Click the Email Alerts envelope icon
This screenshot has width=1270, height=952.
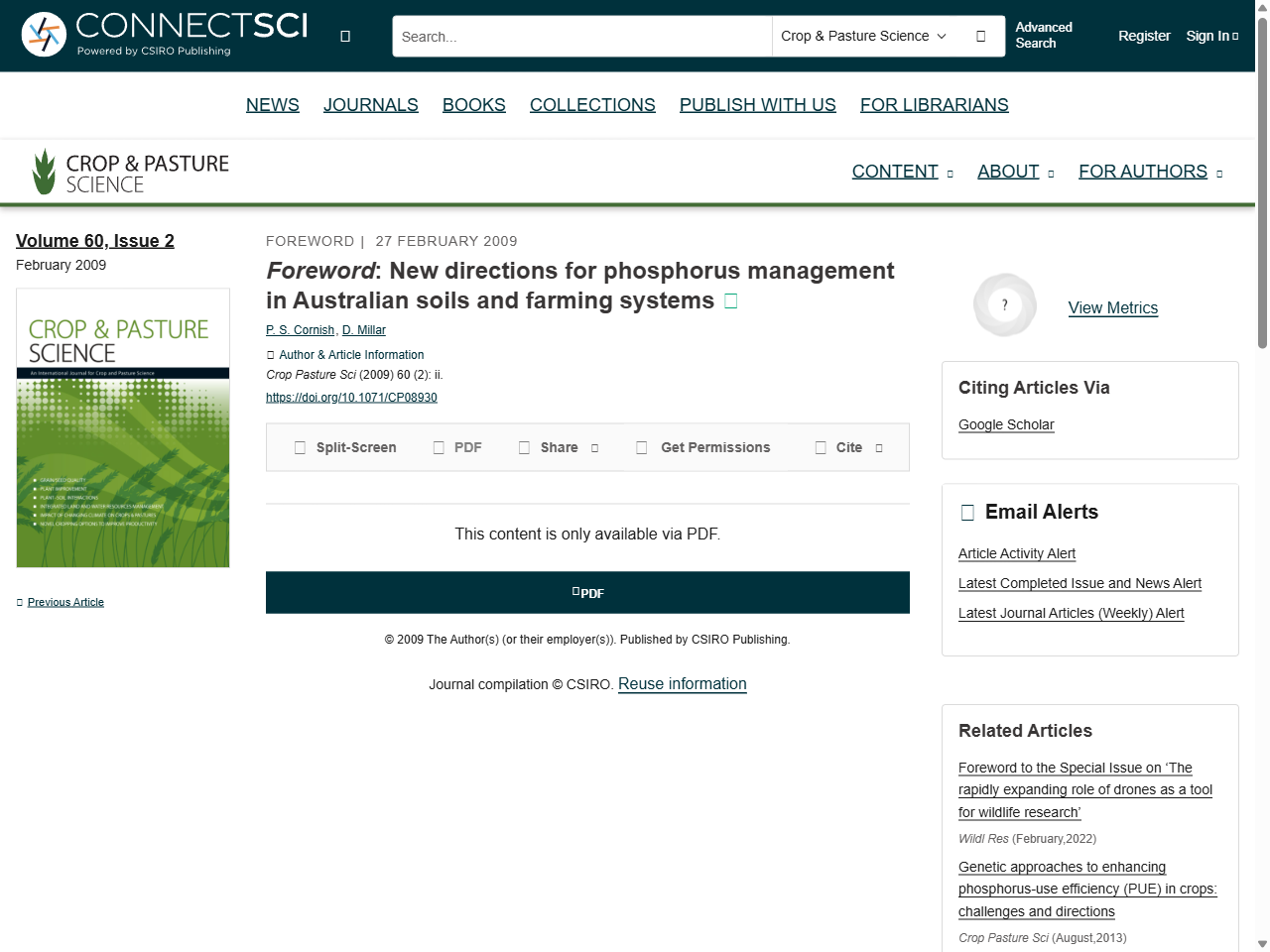click(x=967, y=513)
